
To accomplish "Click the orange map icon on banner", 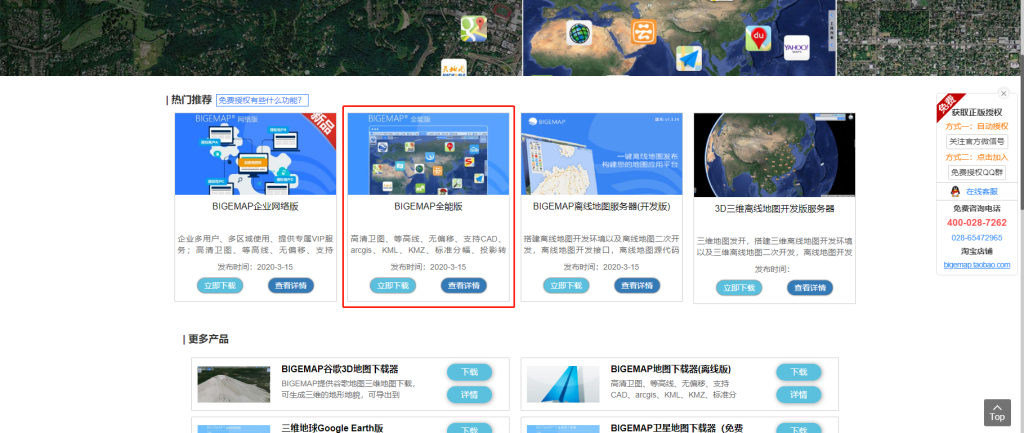I will (644, 31).
